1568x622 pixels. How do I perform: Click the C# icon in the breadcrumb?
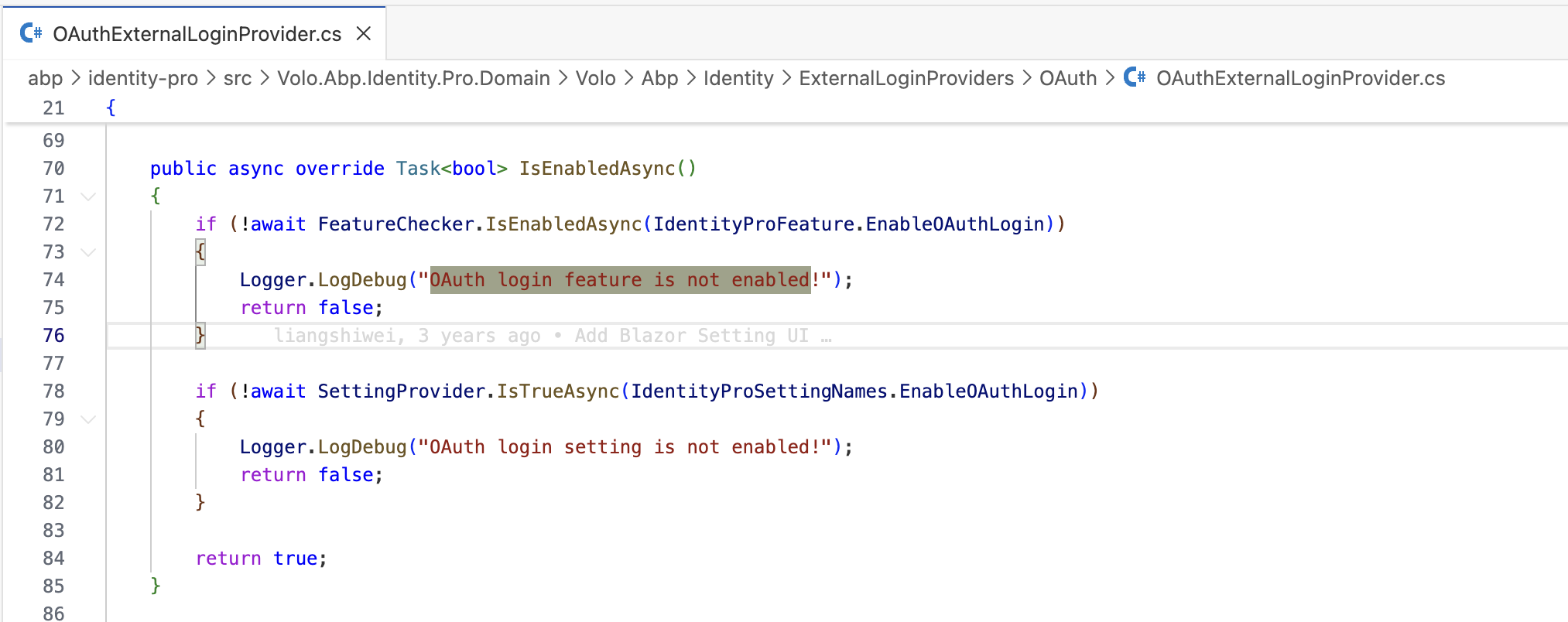pyautogui.click(x=1135, y=77)
